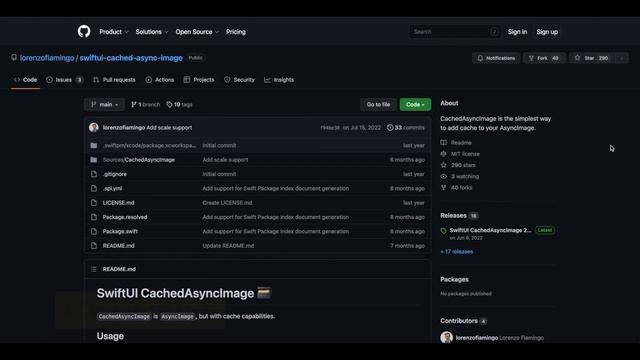Expand the Star lists dropdown arrow

(x=622, y=58)
